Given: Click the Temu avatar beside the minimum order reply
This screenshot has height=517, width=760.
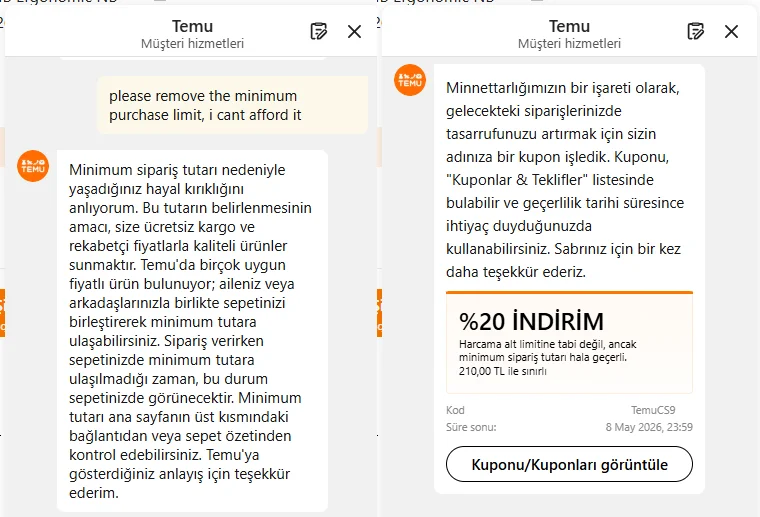Looking at the screenshot, I should pyautogui.click(x=33, y=166).
